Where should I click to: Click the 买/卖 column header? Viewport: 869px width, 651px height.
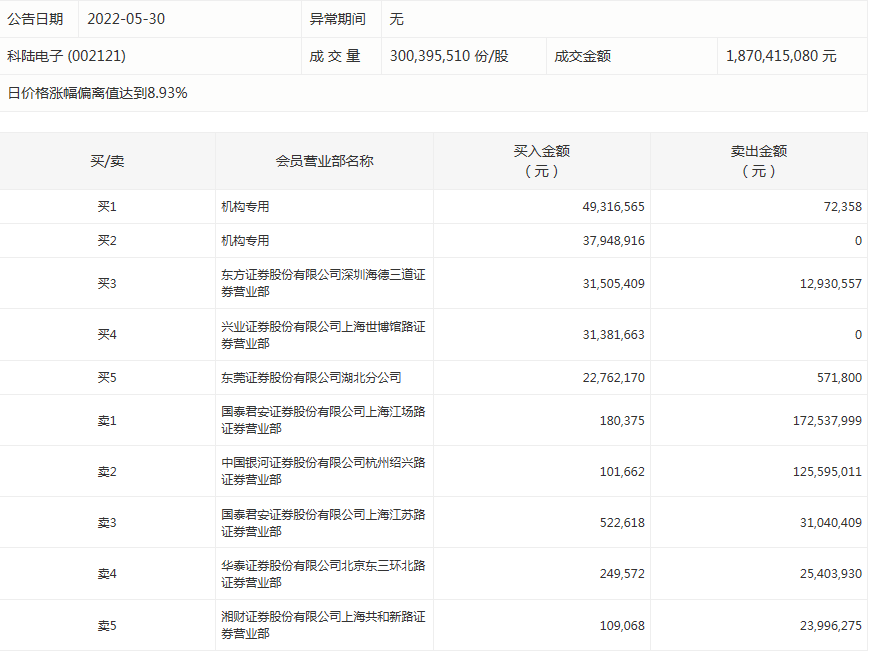(x=107, y=161)
